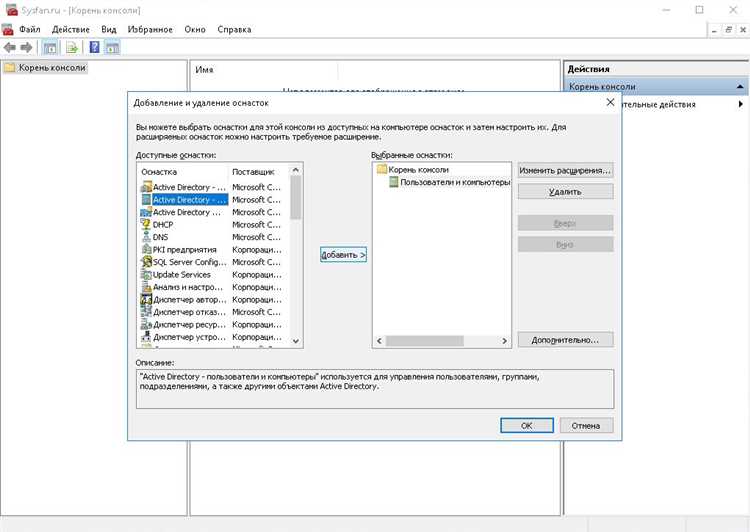The width and height of the screenshot is (750, 532).
Task: Select the DNS snap-in icon
Action: pyautogui.click(x=146, y=237)
